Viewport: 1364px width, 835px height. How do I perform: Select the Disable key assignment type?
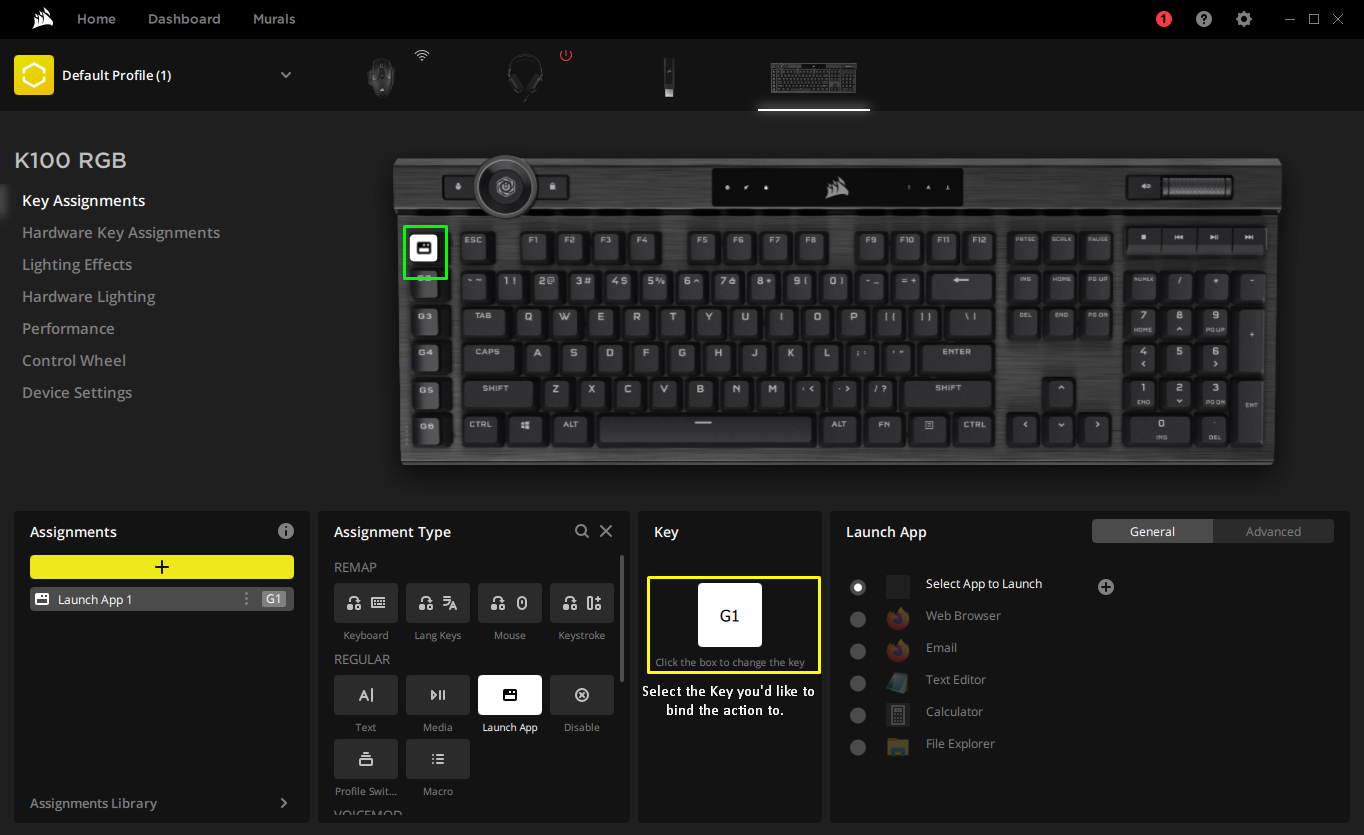tap(581, 695)
